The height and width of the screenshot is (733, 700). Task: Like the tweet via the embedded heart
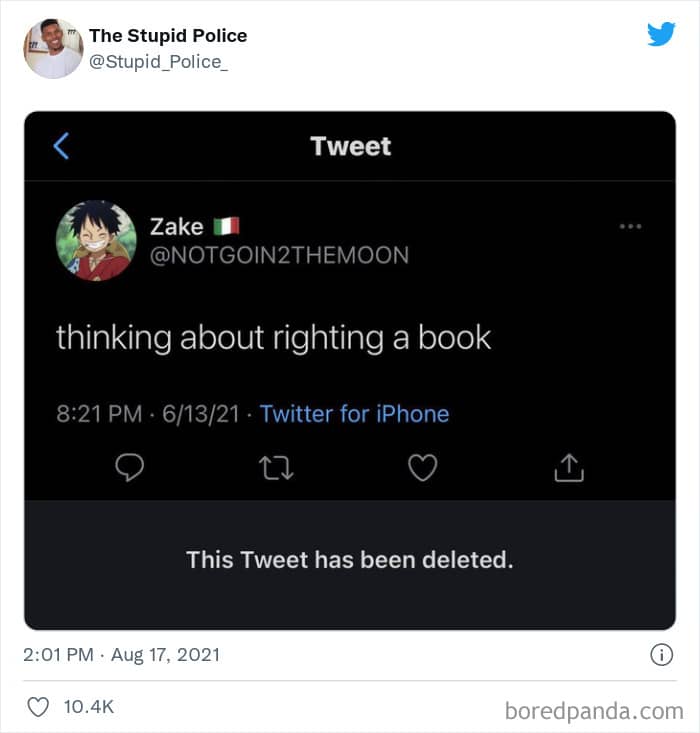pyautogui.click(x=423, y=467)
